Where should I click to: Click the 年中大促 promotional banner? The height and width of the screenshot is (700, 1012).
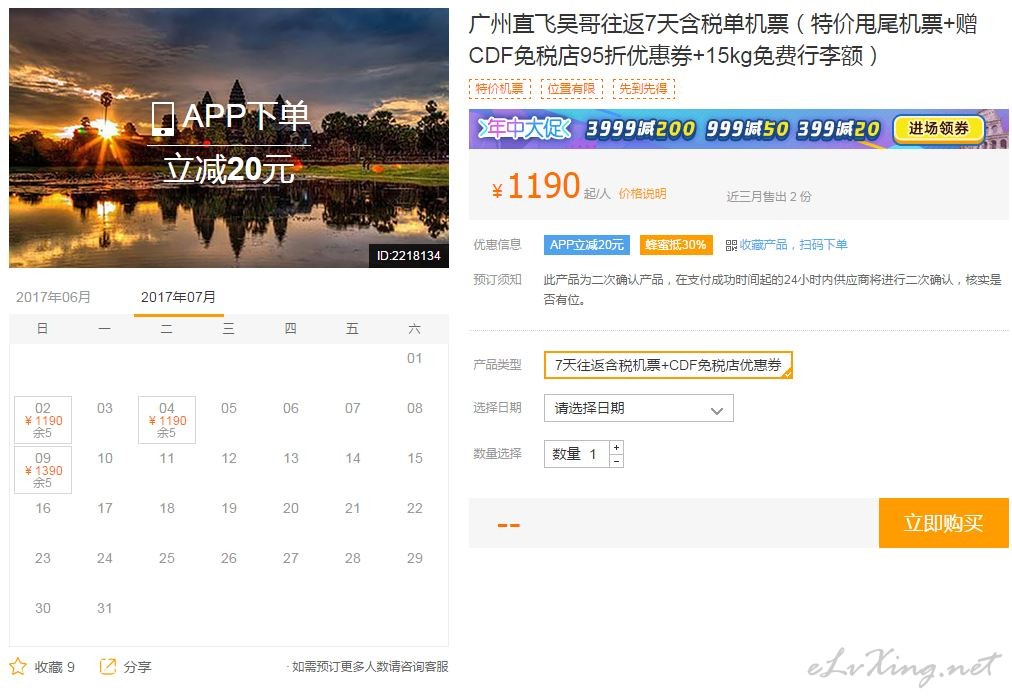(x=738, y=129)
